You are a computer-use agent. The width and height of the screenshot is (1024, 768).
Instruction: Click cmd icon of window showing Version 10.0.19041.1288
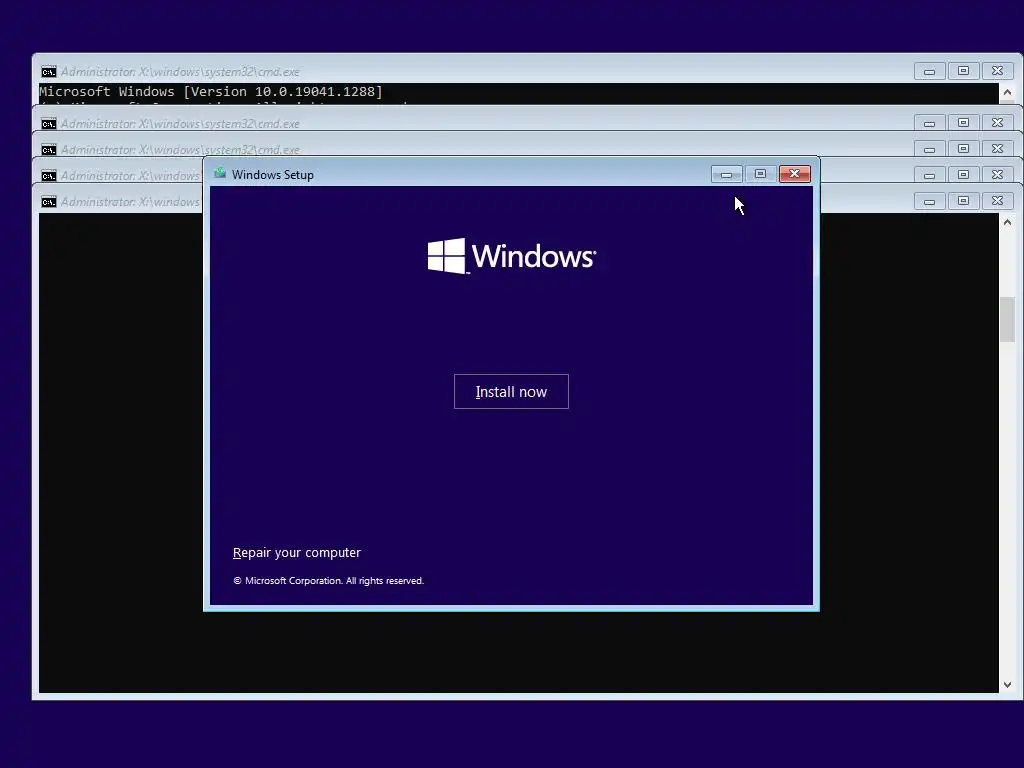coord(48,72)
